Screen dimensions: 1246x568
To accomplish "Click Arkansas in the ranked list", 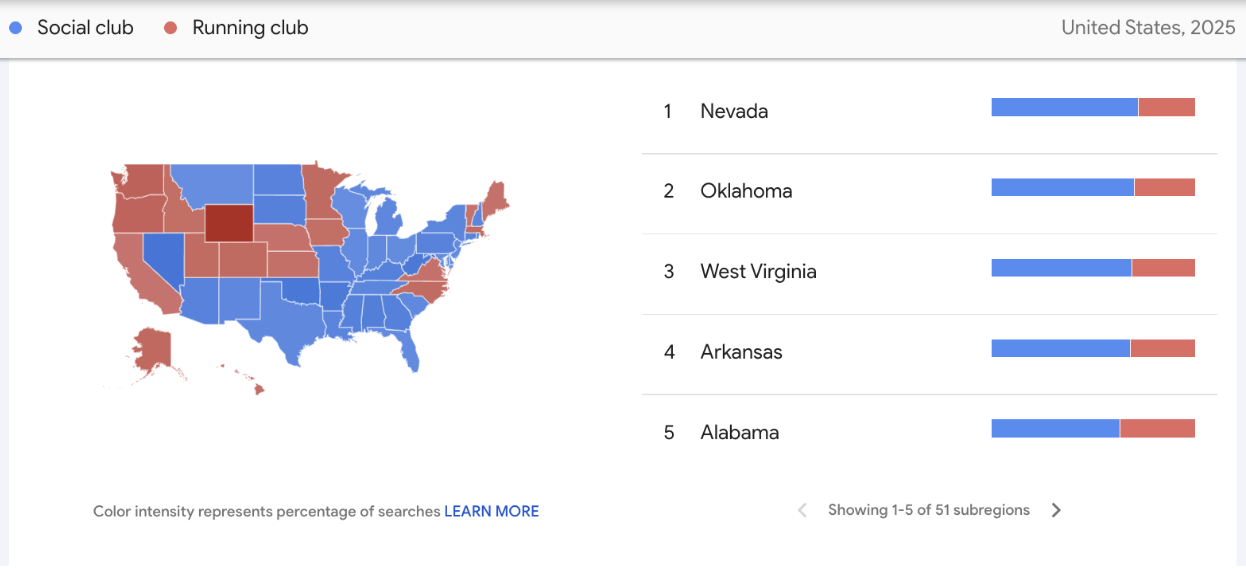I will [741, 352].
